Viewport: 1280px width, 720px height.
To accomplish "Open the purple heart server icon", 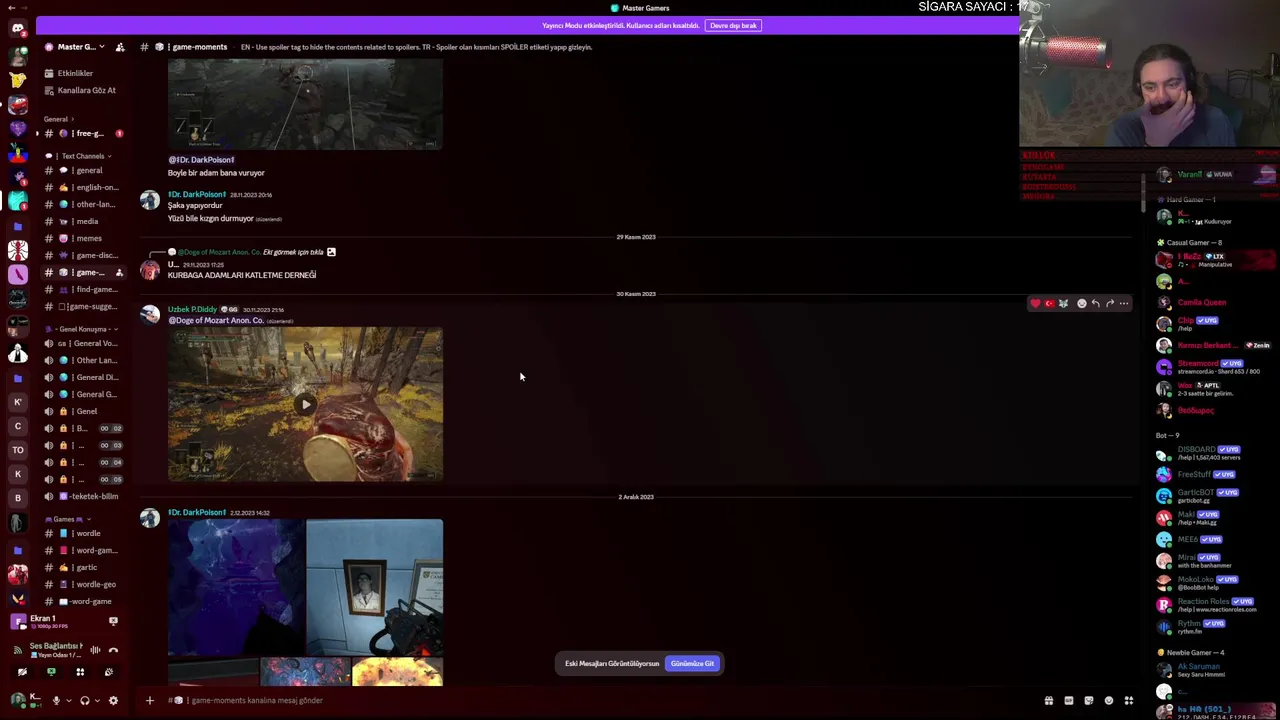I will pyautogui.click(x=17, y=129).
